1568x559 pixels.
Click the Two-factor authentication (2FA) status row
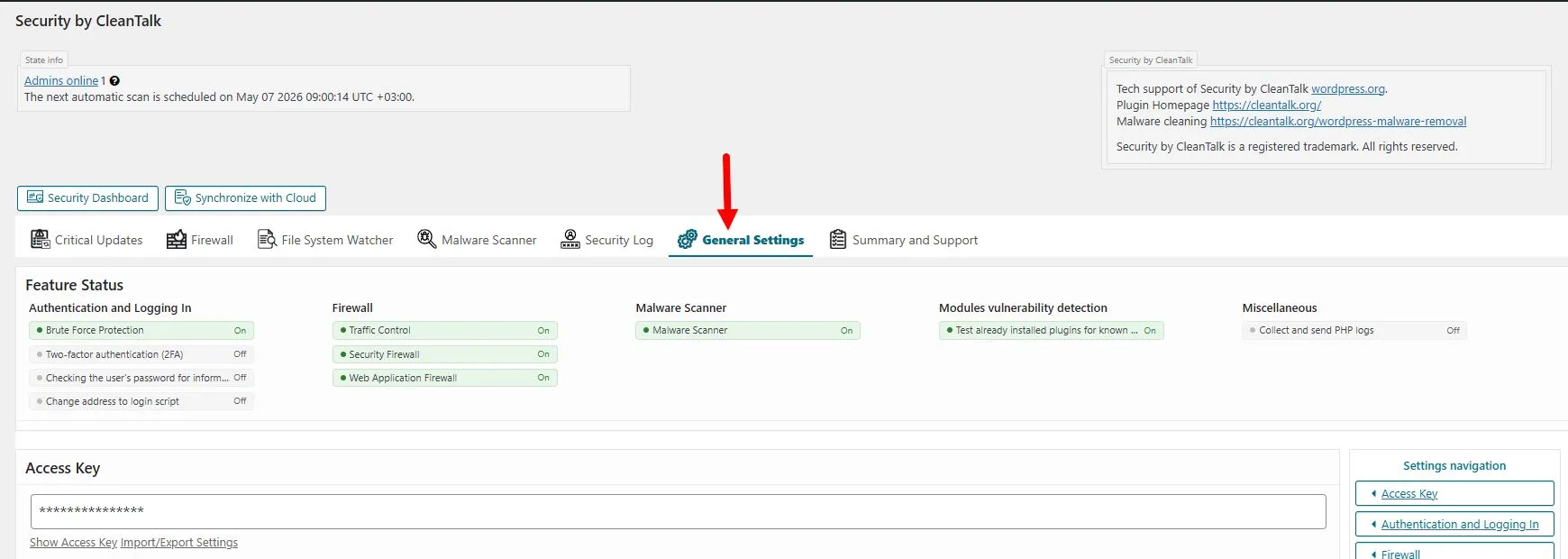[141, 354]
